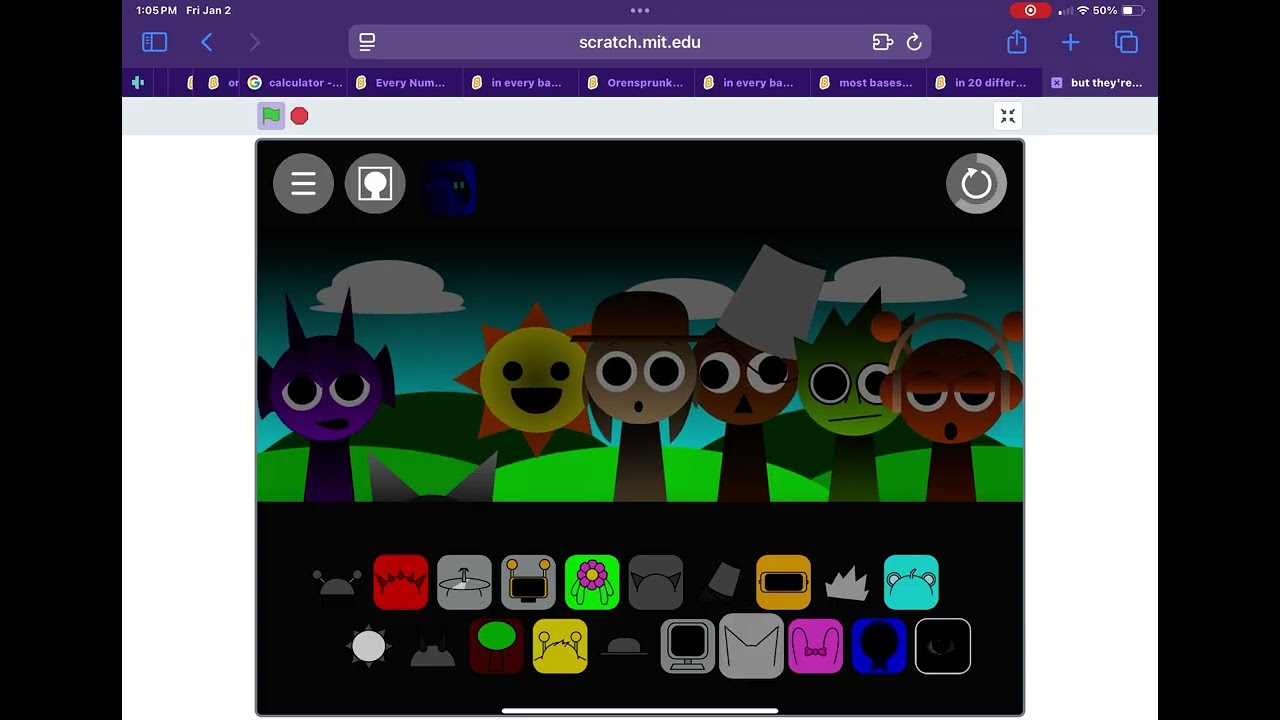Close the active 'but they're...' tab
Viewport: 1280px width, 720px height.
tap(1056, 83)
